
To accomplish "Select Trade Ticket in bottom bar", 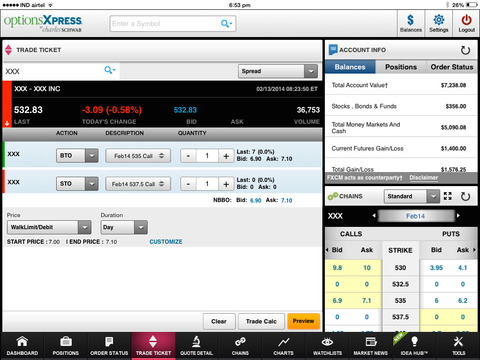I will [153, 346].
